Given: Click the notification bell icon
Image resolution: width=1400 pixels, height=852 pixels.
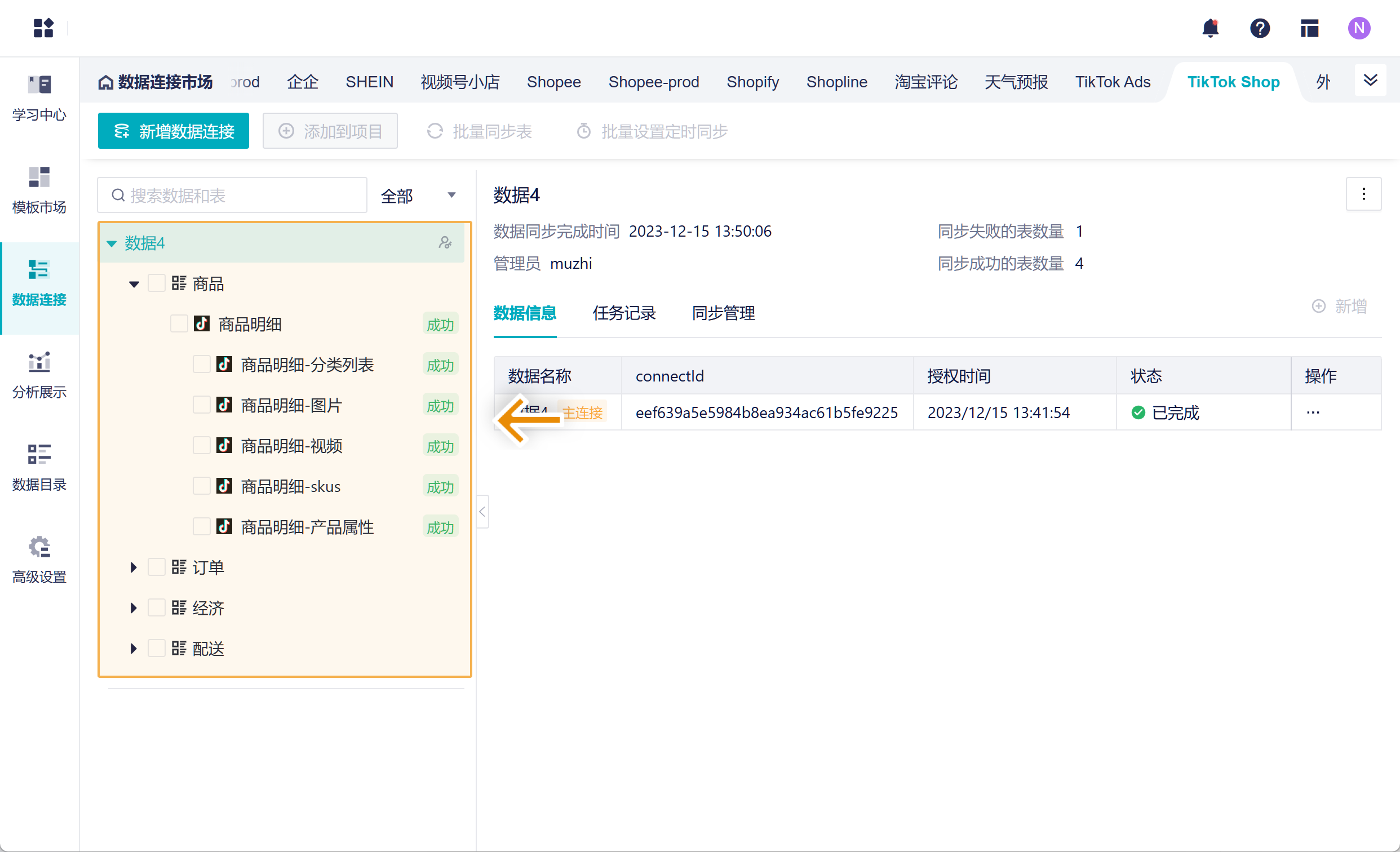Looking at the screenshot, I should pyautogui.click(x=1210, y=28).
